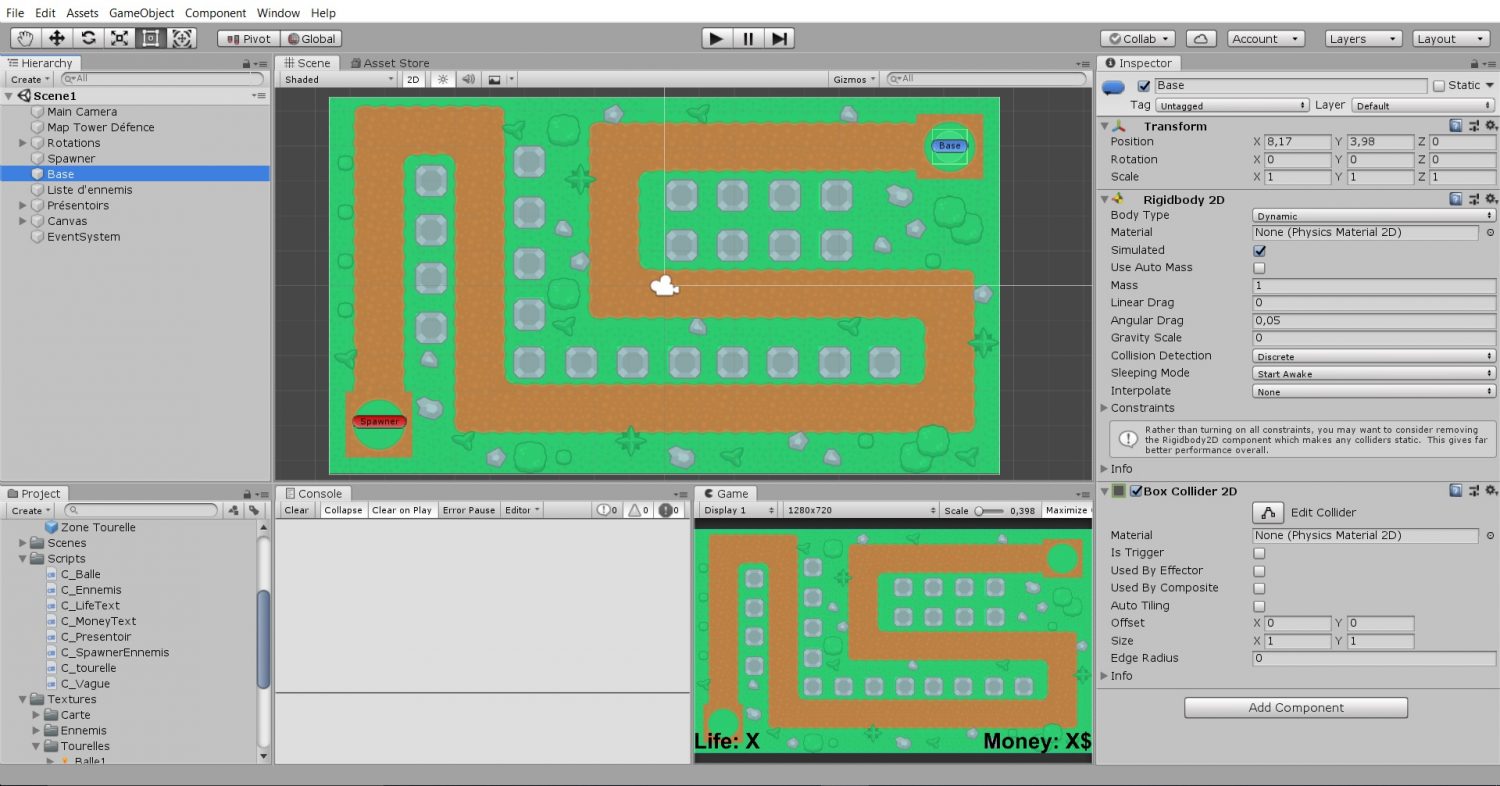1500x786 pixels.
Task: Enable the Is Trigger checkbox
Action: click(x=1259, y=553)
